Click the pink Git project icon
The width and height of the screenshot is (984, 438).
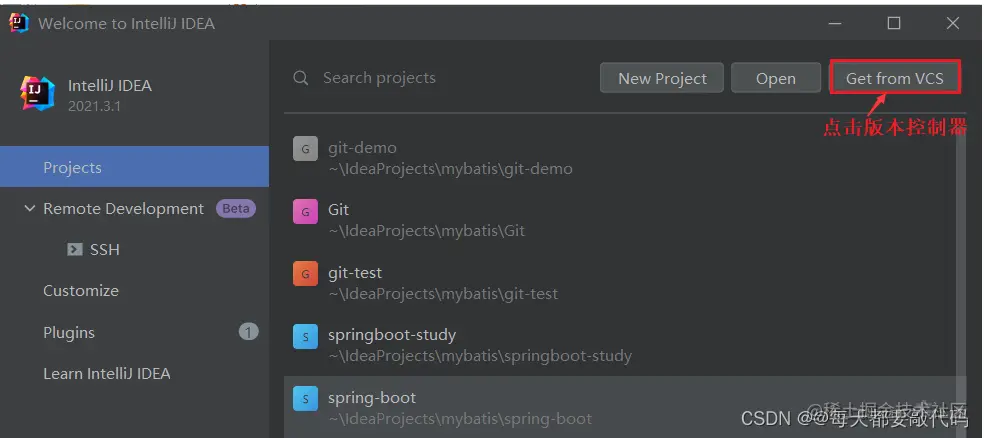click(x=305, y=211)
